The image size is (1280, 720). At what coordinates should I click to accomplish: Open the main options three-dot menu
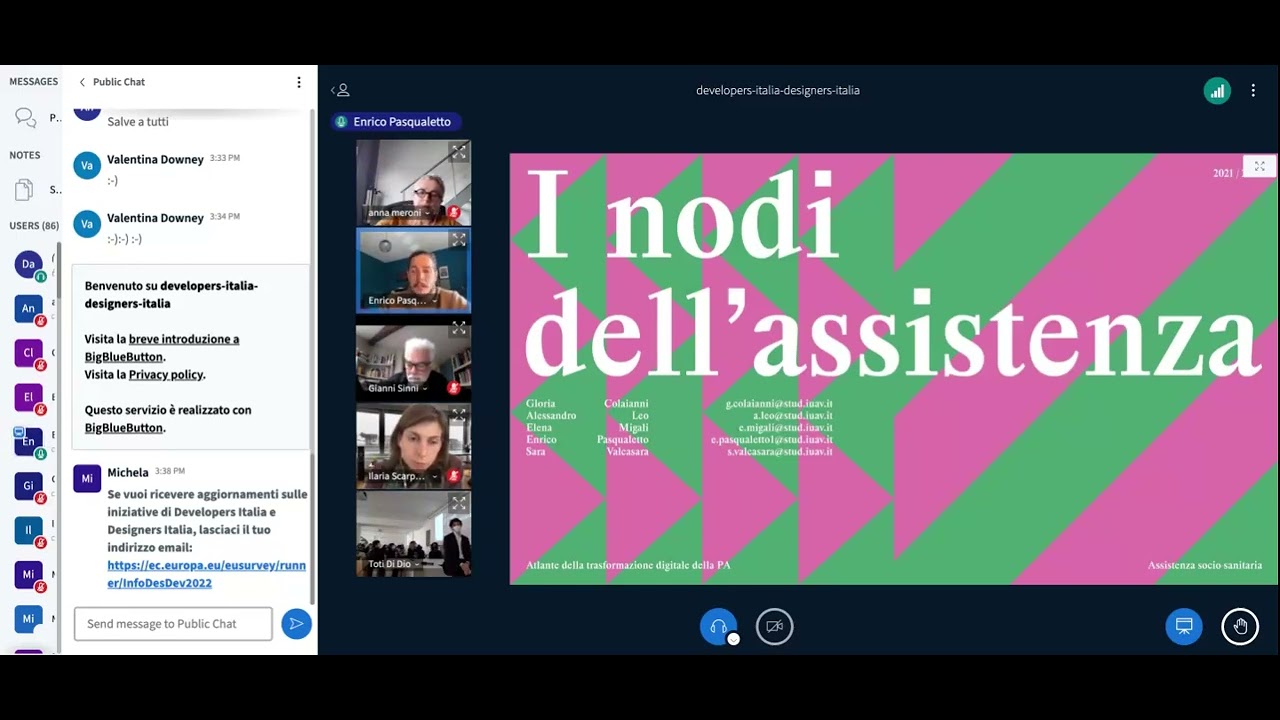[x=1253, y=91]
